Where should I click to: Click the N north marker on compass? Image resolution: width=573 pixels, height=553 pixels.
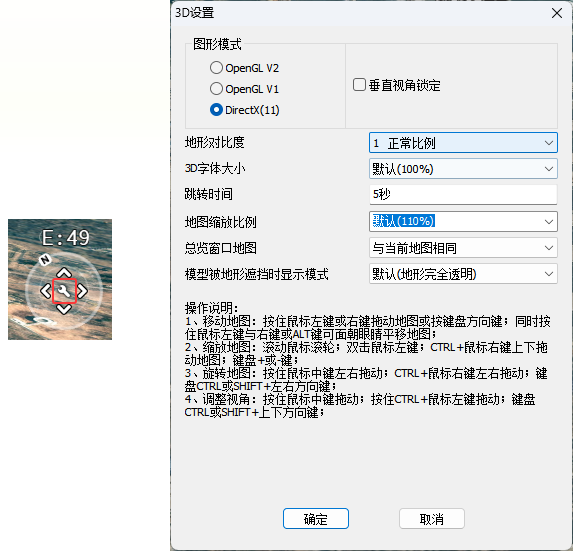click(45, 260)
